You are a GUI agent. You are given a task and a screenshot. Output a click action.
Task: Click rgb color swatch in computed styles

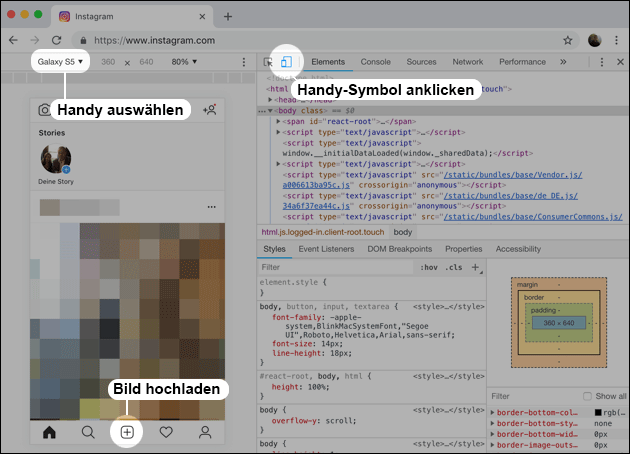(x=598, y=413)
